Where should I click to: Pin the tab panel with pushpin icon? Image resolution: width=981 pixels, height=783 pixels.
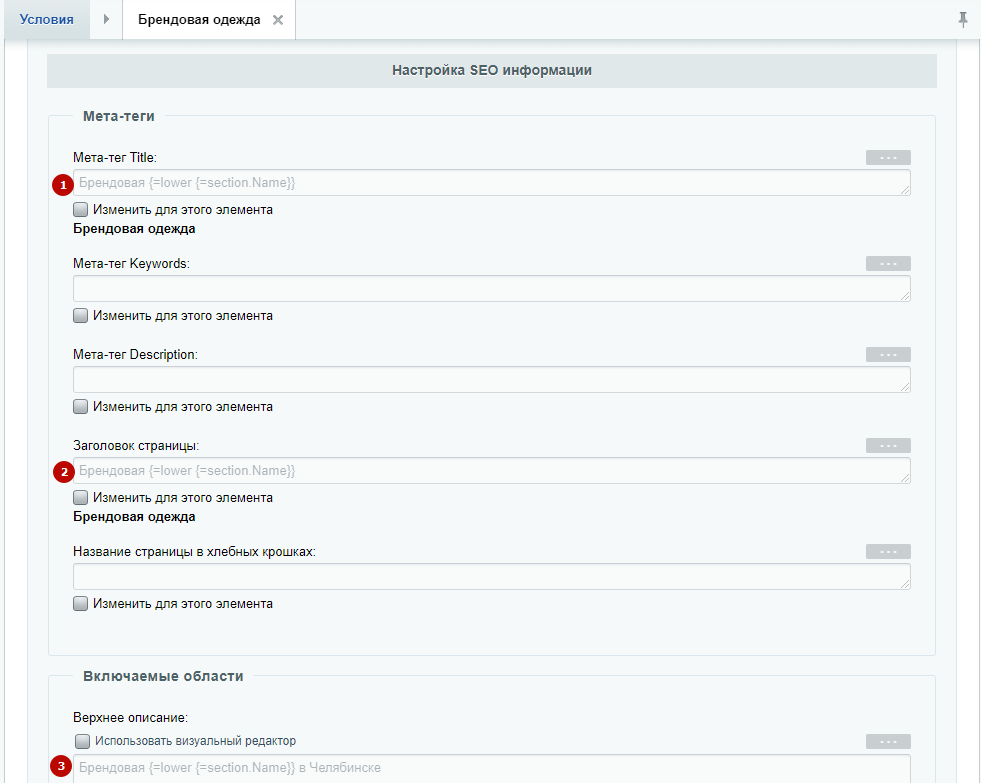click(x=963, y=19)
